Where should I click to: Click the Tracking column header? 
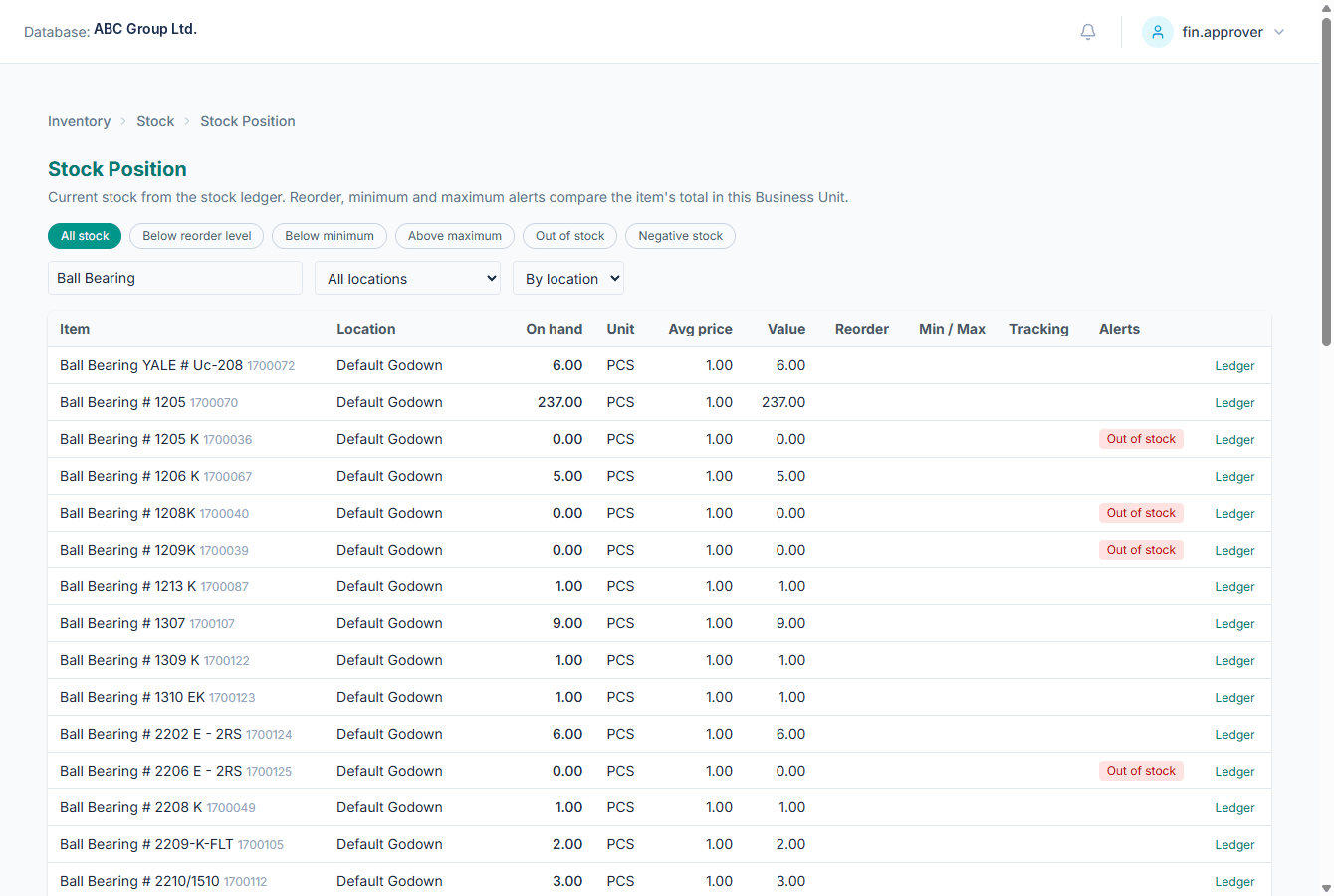click(x=1039, y=329)
